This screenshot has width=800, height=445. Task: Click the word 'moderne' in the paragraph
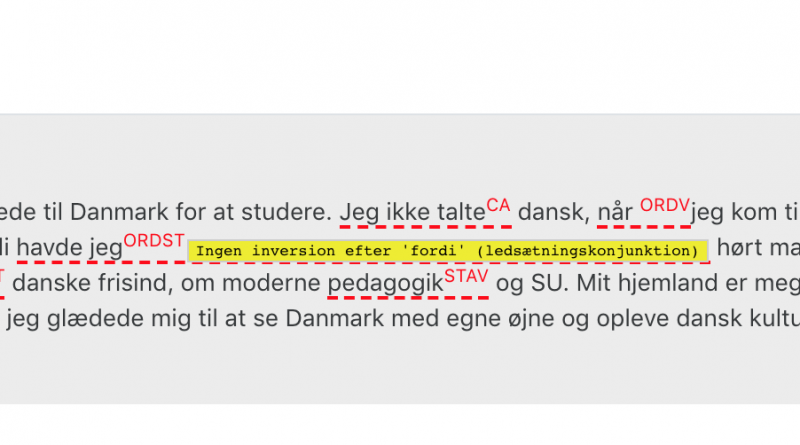point(269,284)
